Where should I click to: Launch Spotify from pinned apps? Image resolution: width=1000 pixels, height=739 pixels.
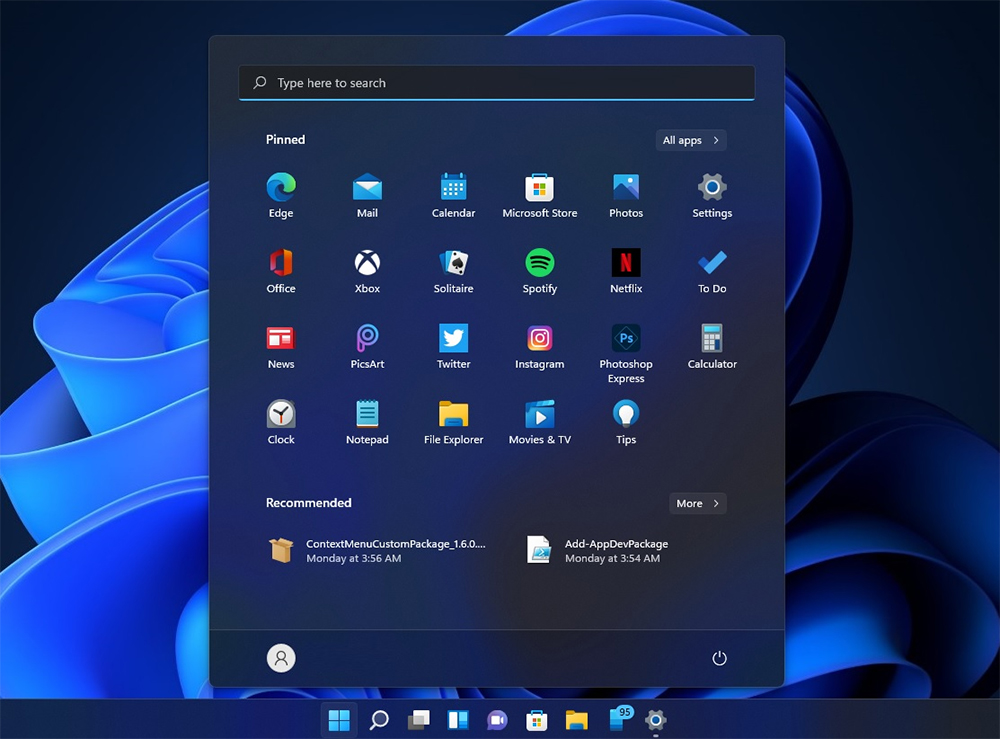[540, 264]
